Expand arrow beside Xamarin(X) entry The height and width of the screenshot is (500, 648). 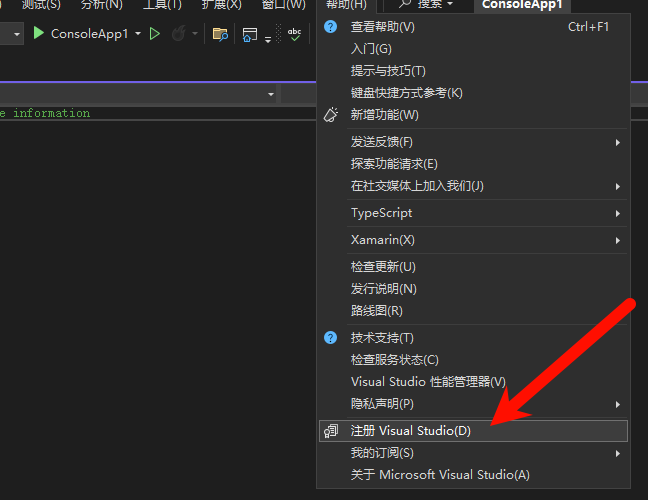618,240
